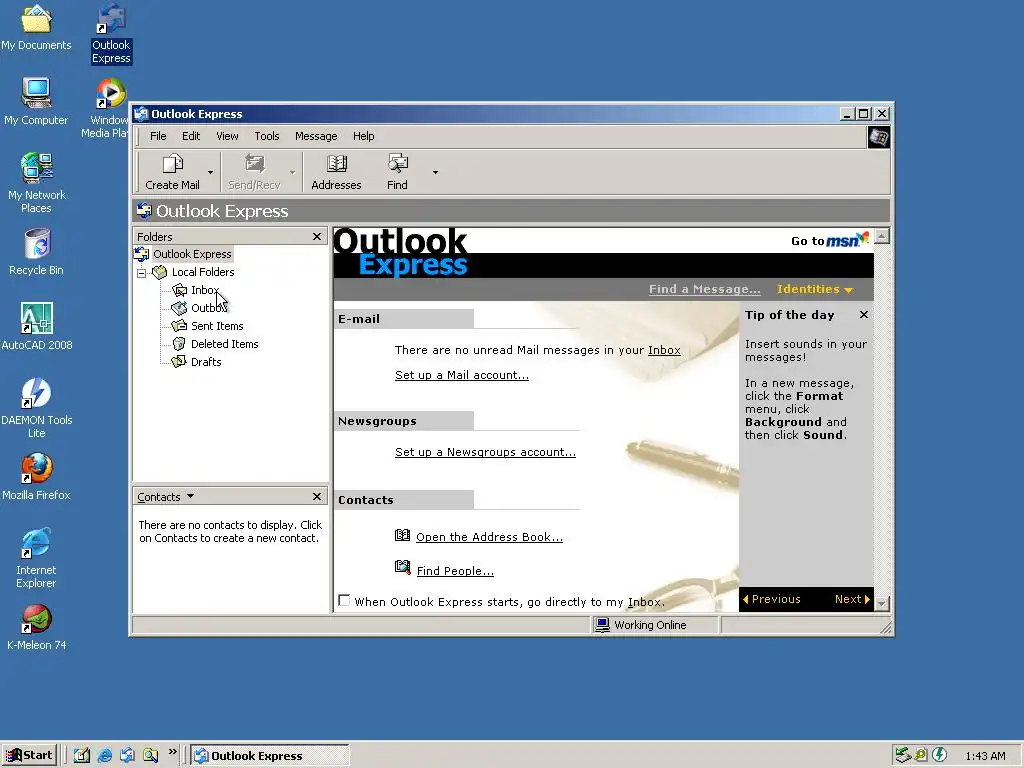Open the Create Mail dropdown arrow
The width and height of the screenshot is (1024, 768).
tap(210, 172)
